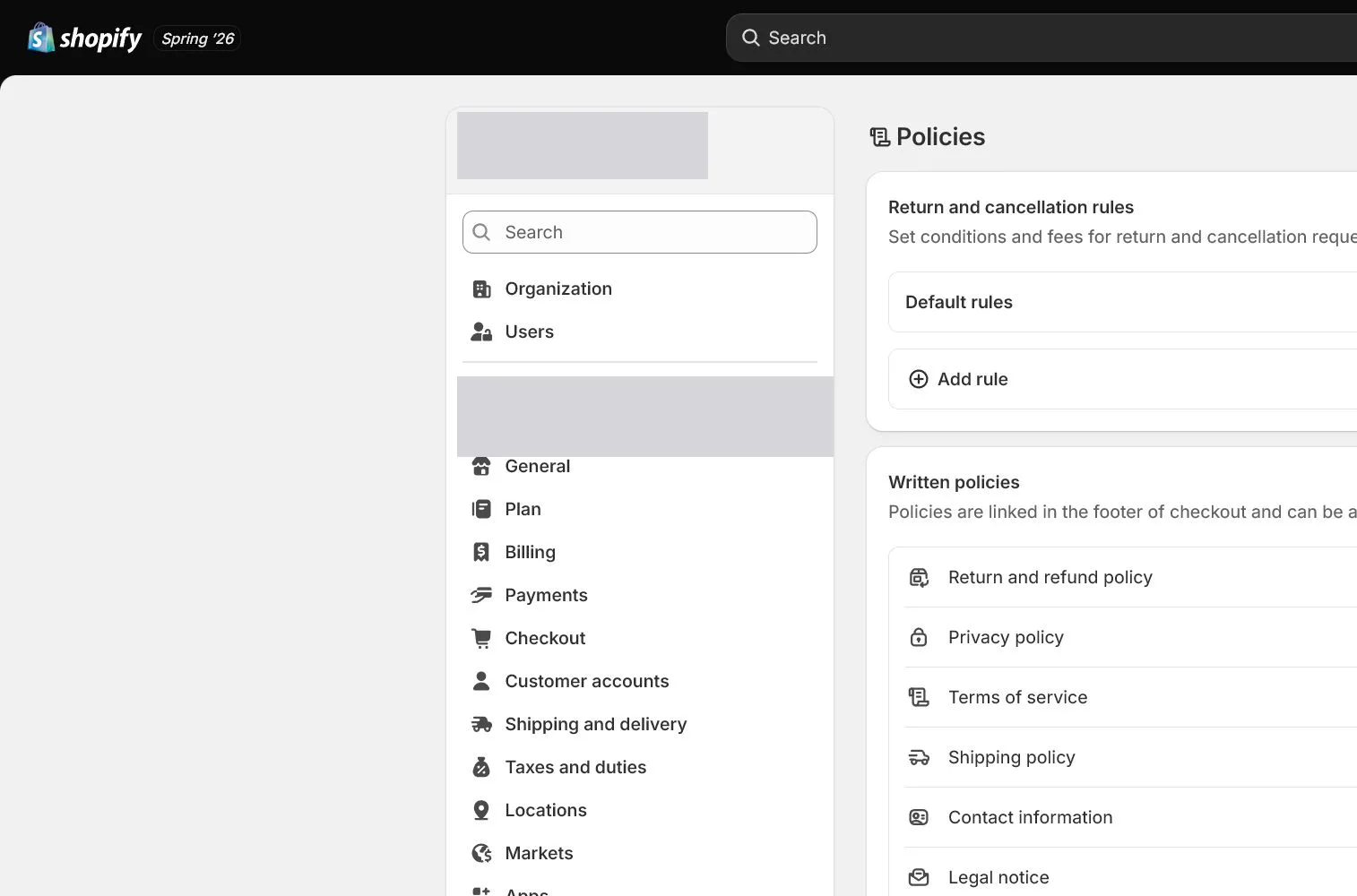Click into the settings sidebar Search field

click(639, 232)
